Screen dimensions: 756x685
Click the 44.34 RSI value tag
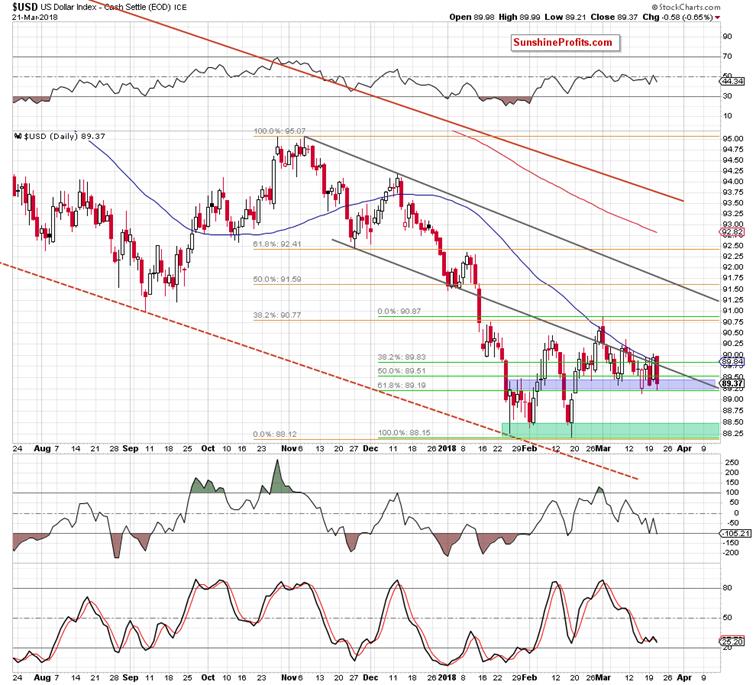pyautogui.click(x=733, y=82)
